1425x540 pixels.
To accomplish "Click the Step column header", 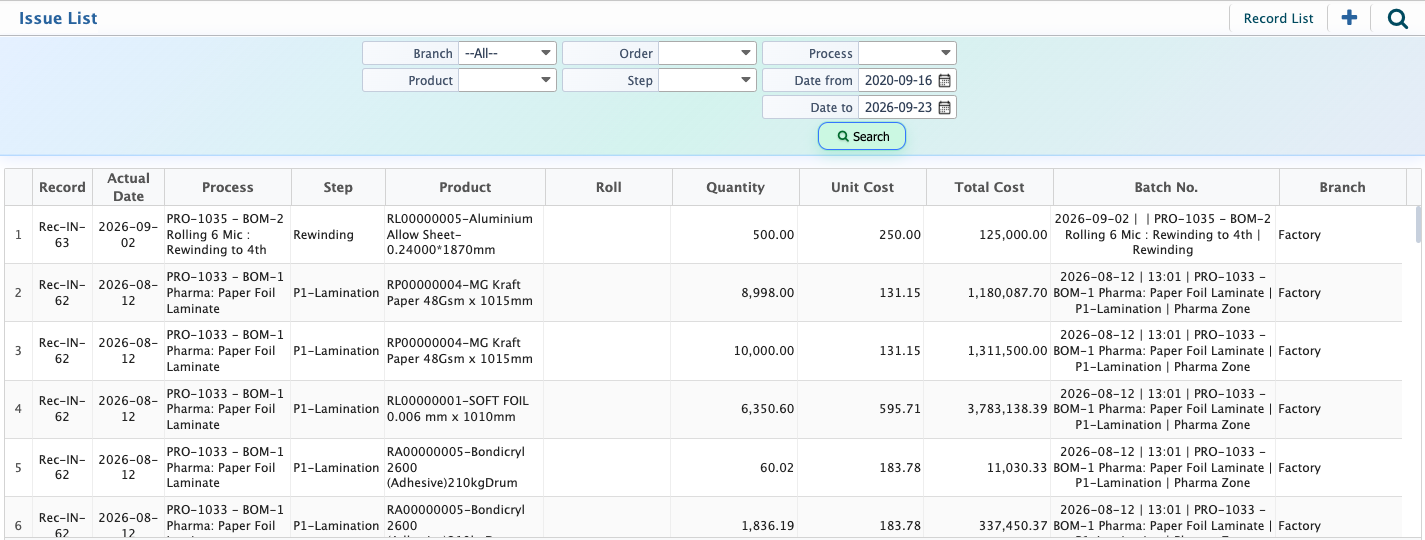I will click(x=338, y=187).
